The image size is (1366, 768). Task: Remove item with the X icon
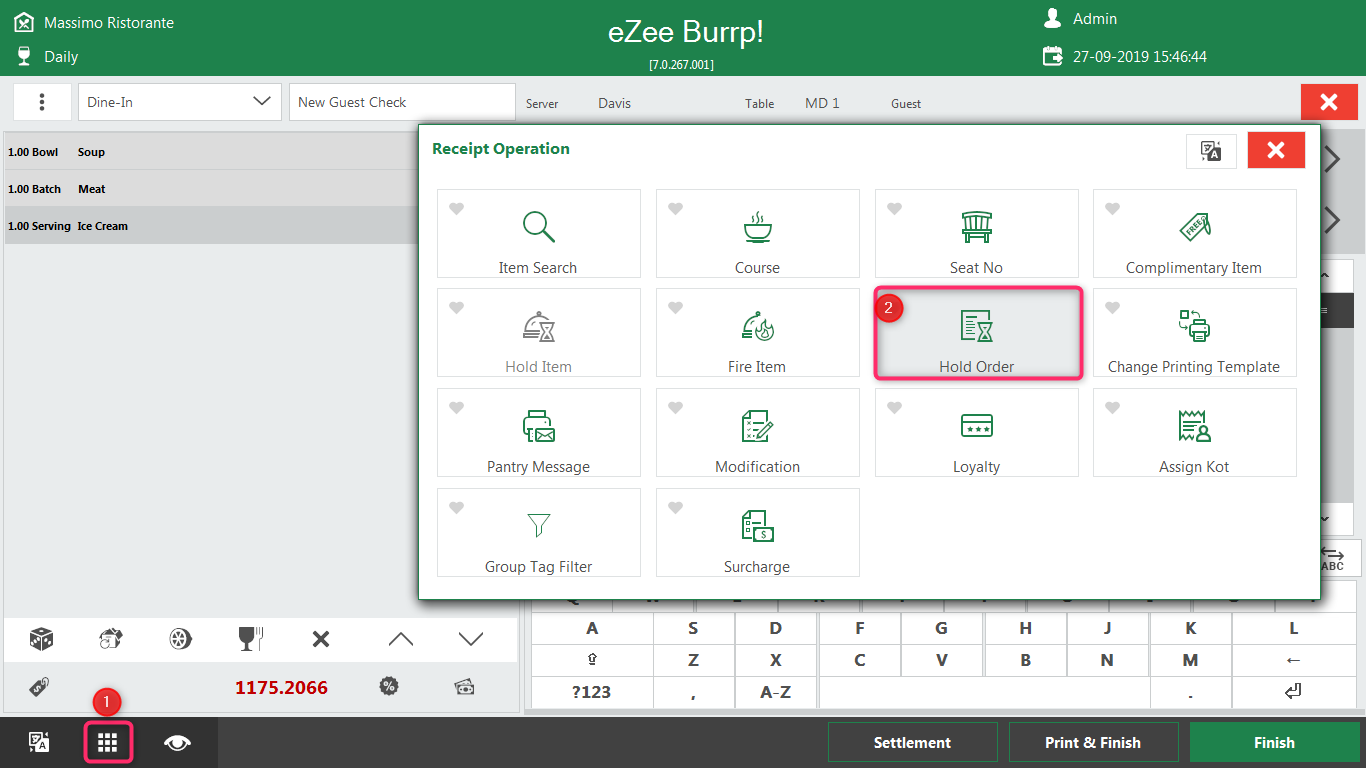321,639
